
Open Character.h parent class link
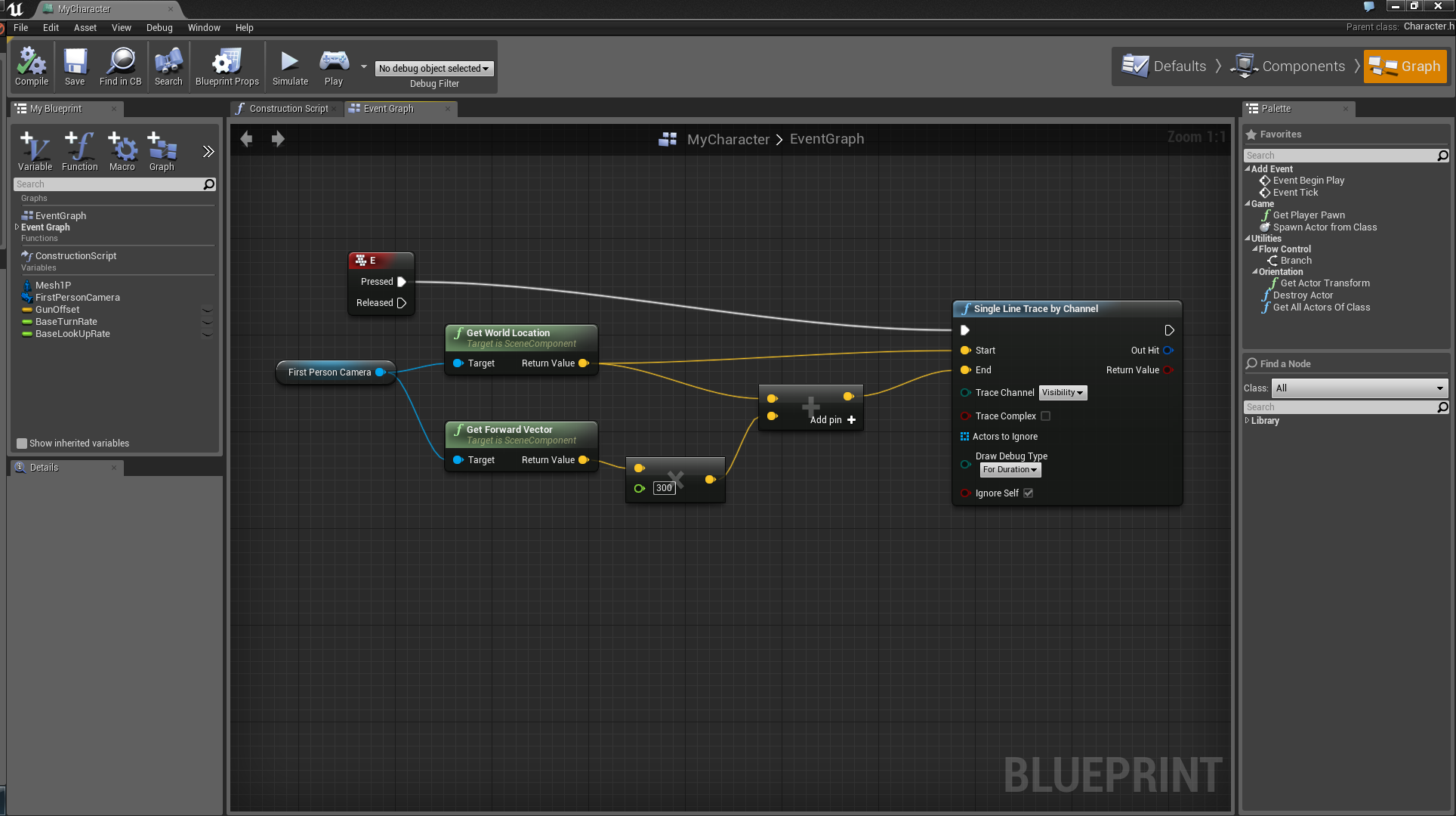(1429, 26)
